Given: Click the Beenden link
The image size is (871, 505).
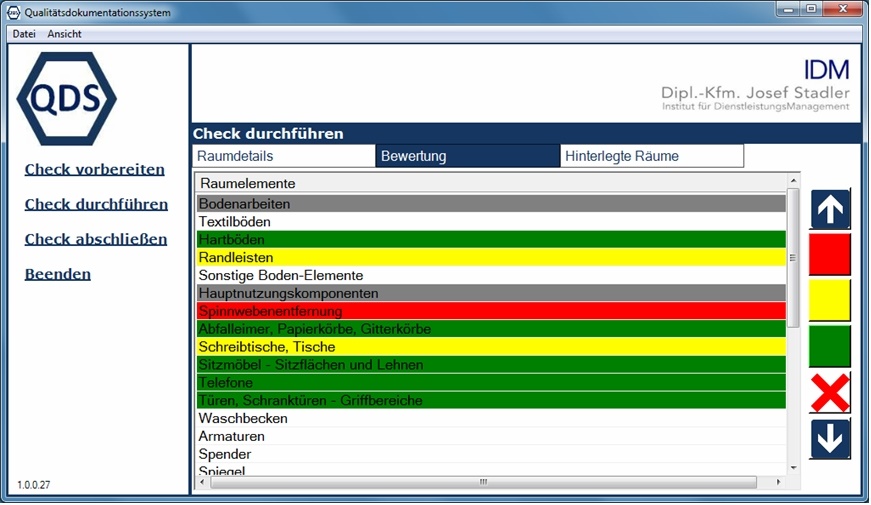Looking at the screenshot, I should [x=58, y=274].
